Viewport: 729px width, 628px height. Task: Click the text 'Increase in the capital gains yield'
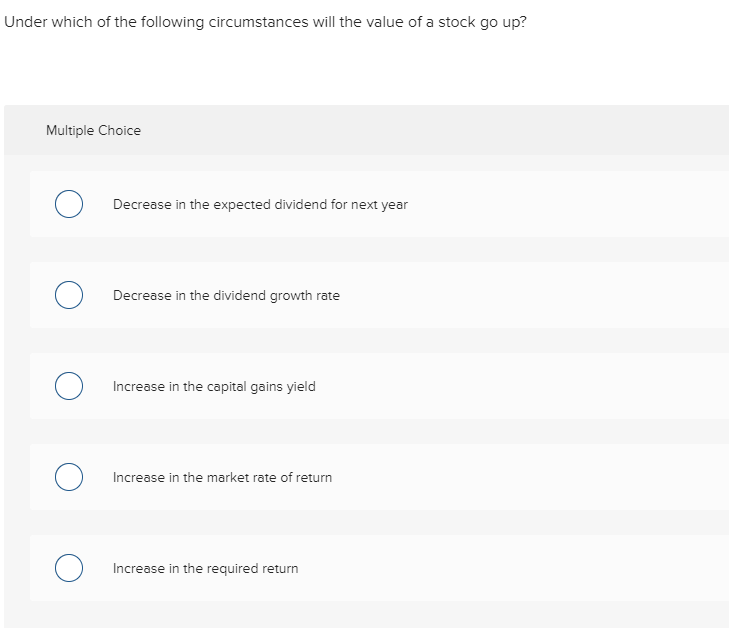tap(214, 387)
